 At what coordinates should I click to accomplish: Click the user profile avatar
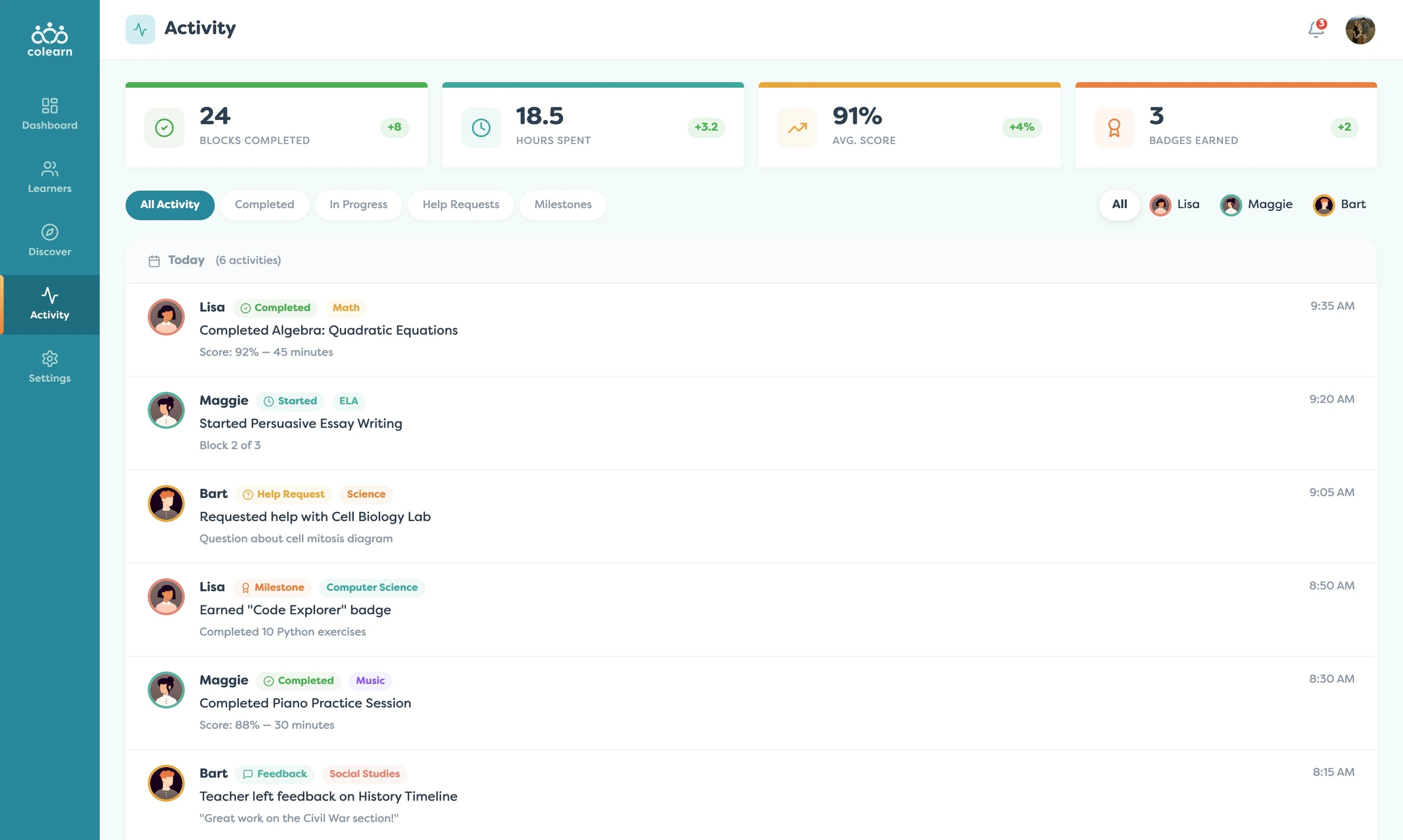pos(1360,30)
